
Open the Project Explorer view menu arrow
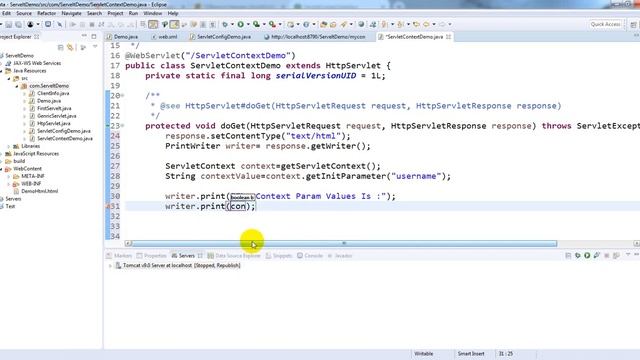click(95, 47)
